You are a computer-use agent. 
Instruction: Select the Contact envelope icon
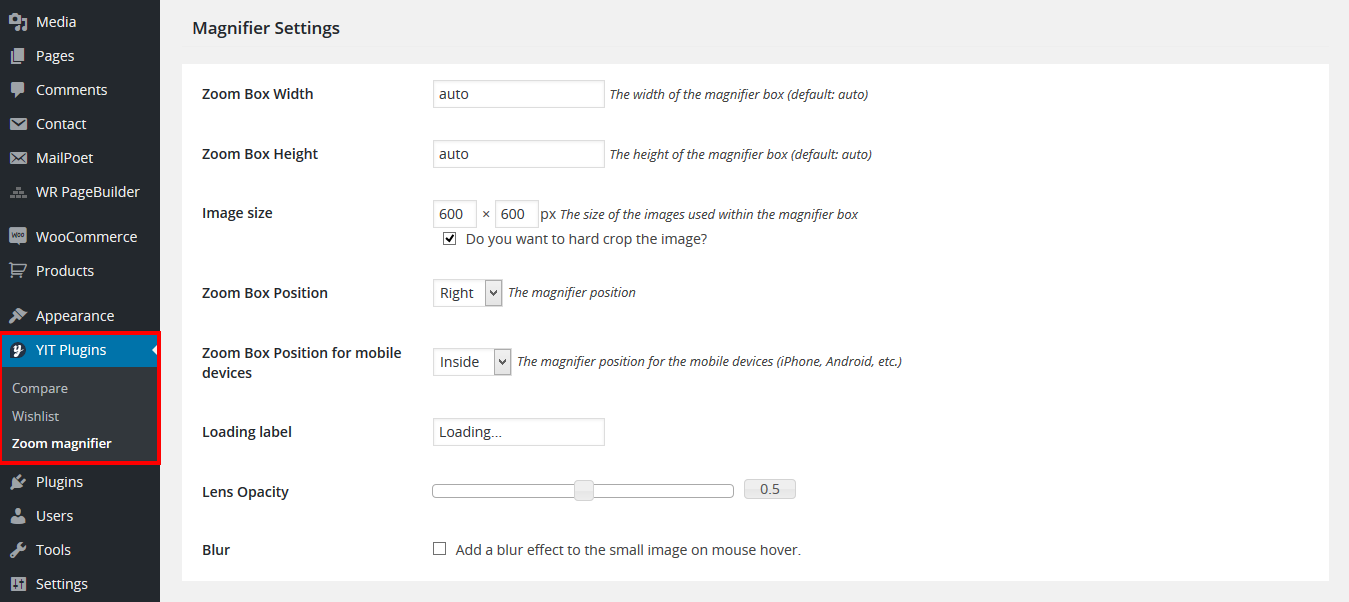pos(20,123)
